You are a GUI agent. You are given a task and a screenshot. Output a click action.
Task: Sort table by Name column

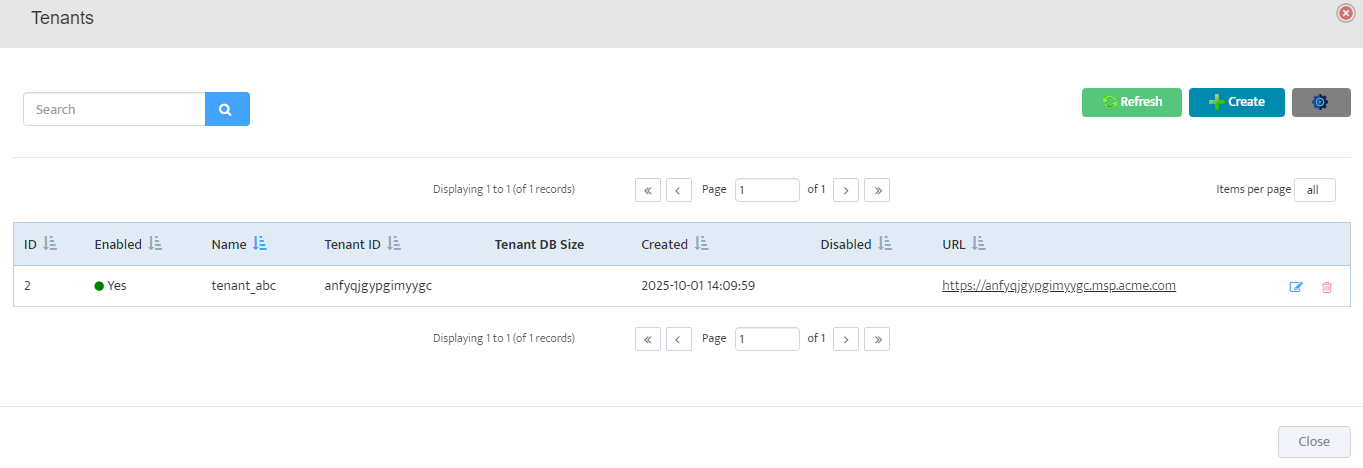point(260,244)
